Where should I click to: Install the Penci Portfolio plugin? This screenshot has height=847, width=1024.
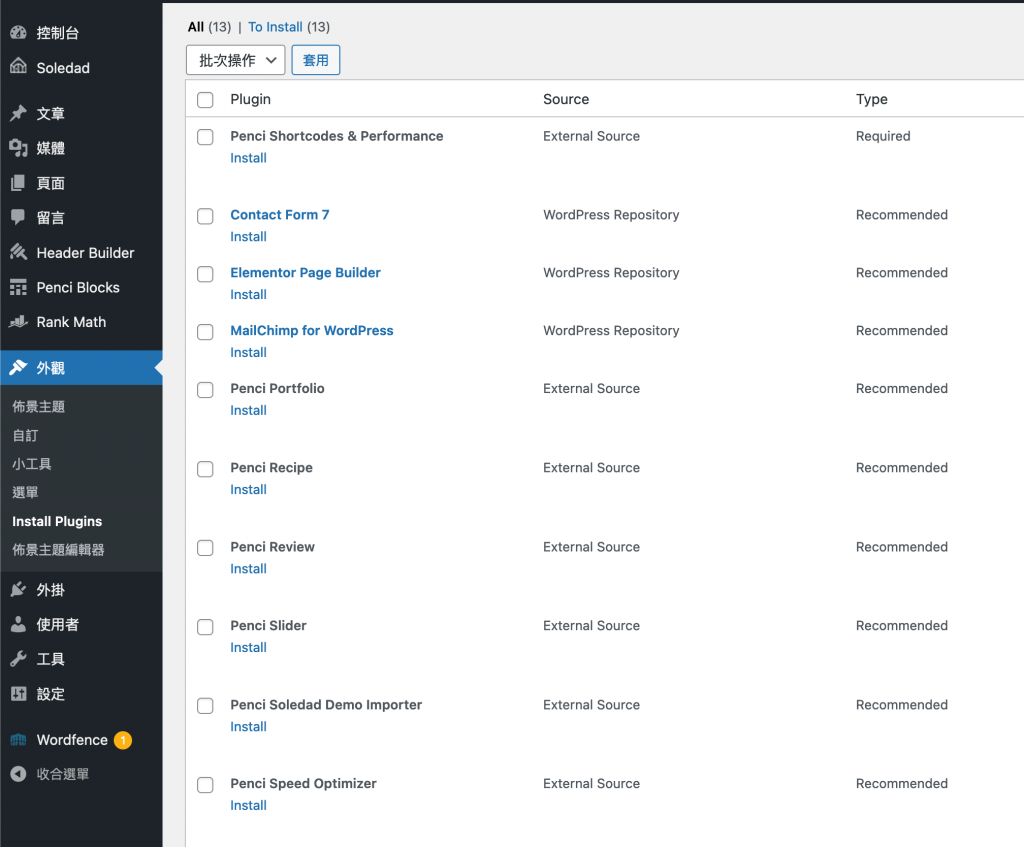click(x=248, y=410)
